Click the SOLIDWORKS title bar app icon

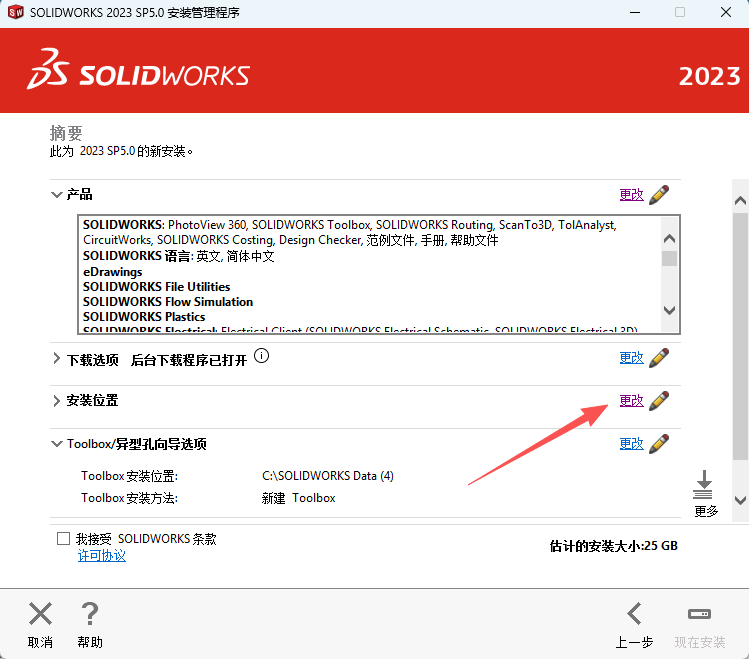15,12
